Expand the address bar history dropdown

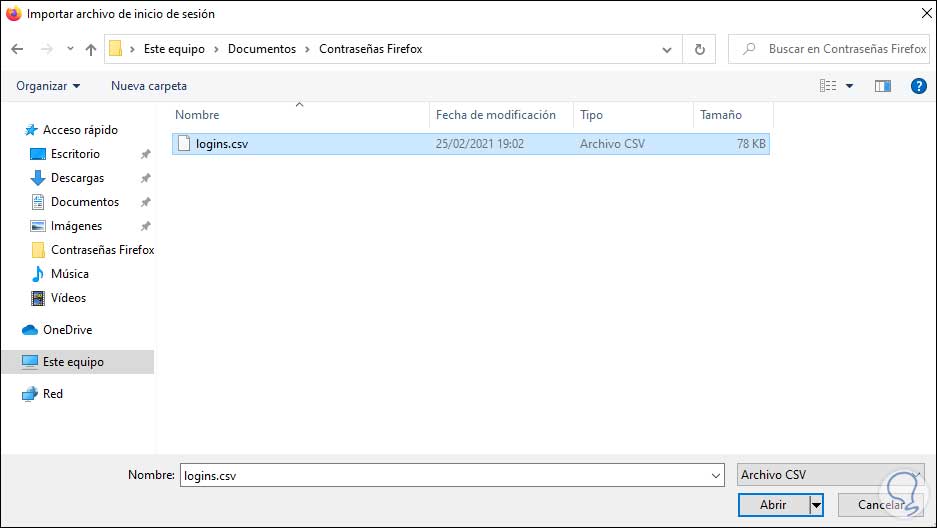pyautogui.click(x=667, y=49)
